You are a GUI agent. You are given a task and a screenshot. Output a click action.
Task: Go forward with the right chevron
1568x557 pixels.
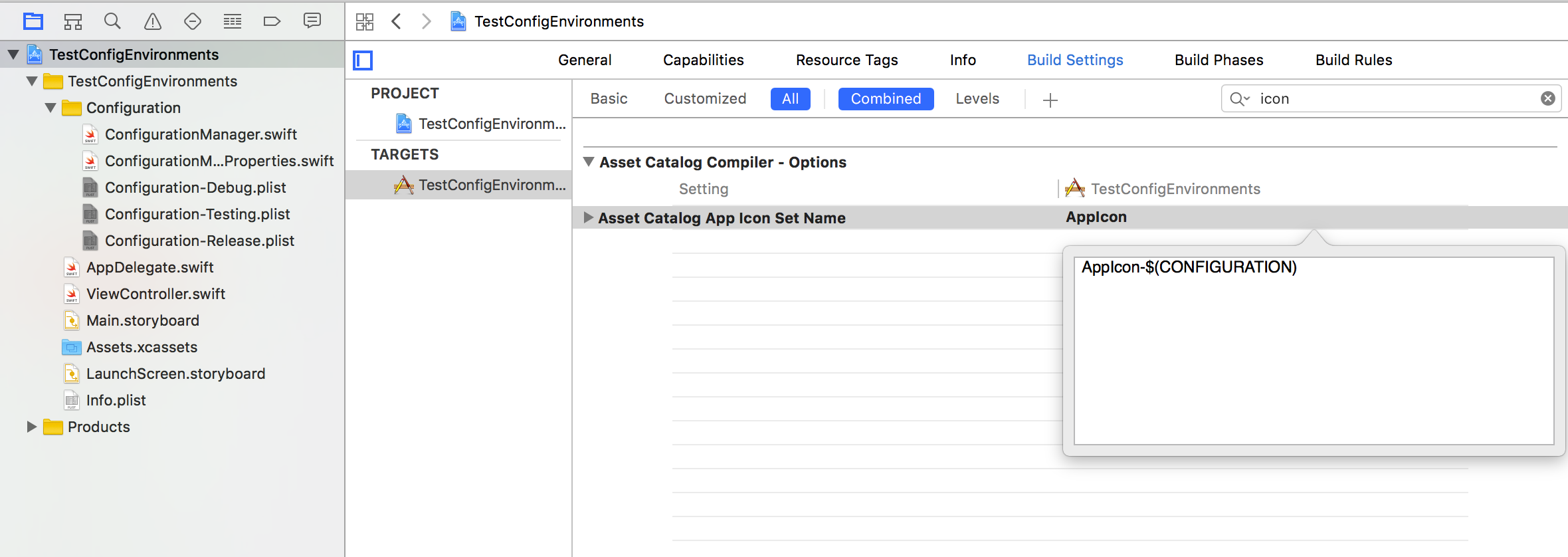426,21
